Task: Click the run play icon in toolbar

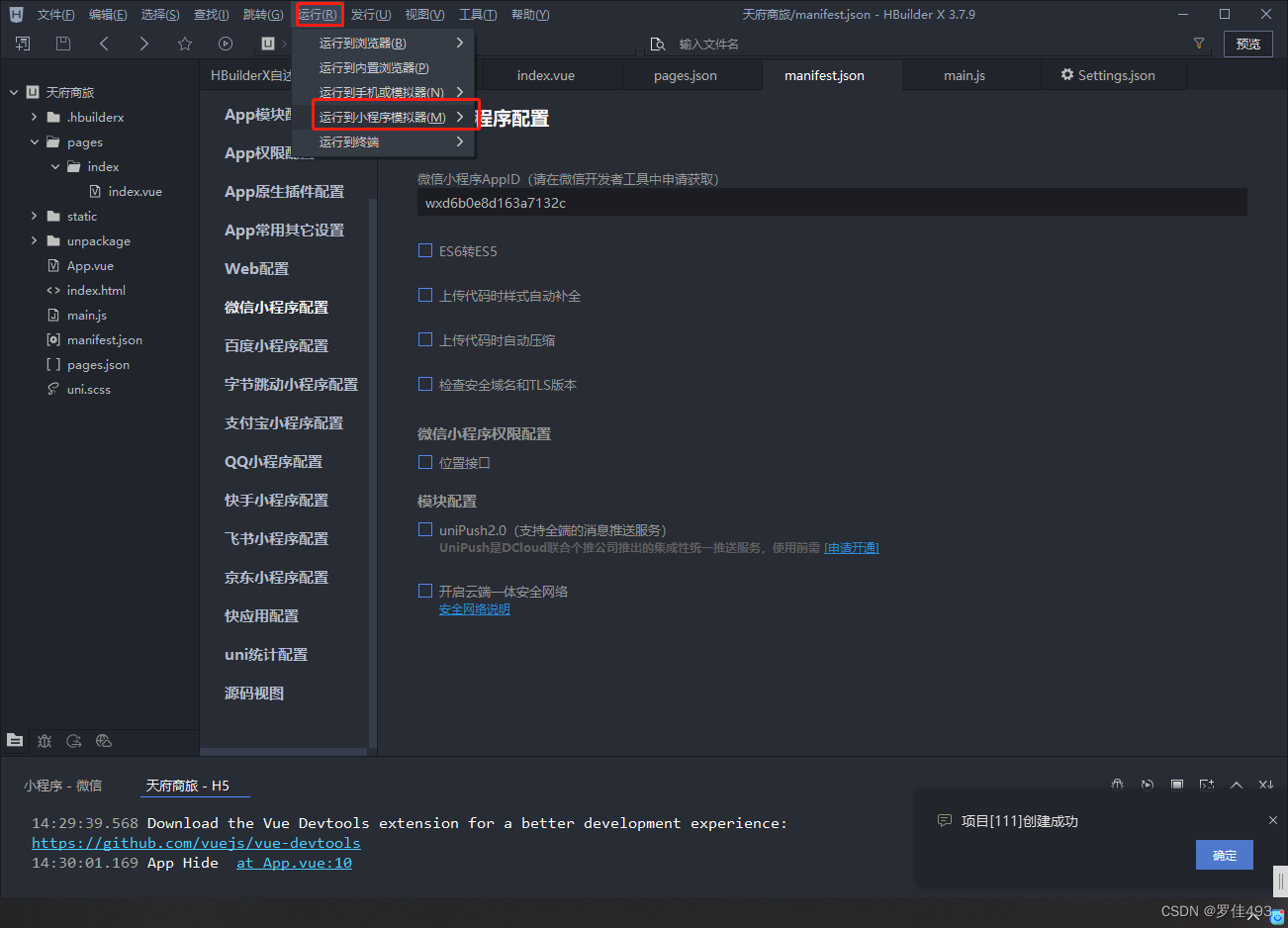Action: 226,44
